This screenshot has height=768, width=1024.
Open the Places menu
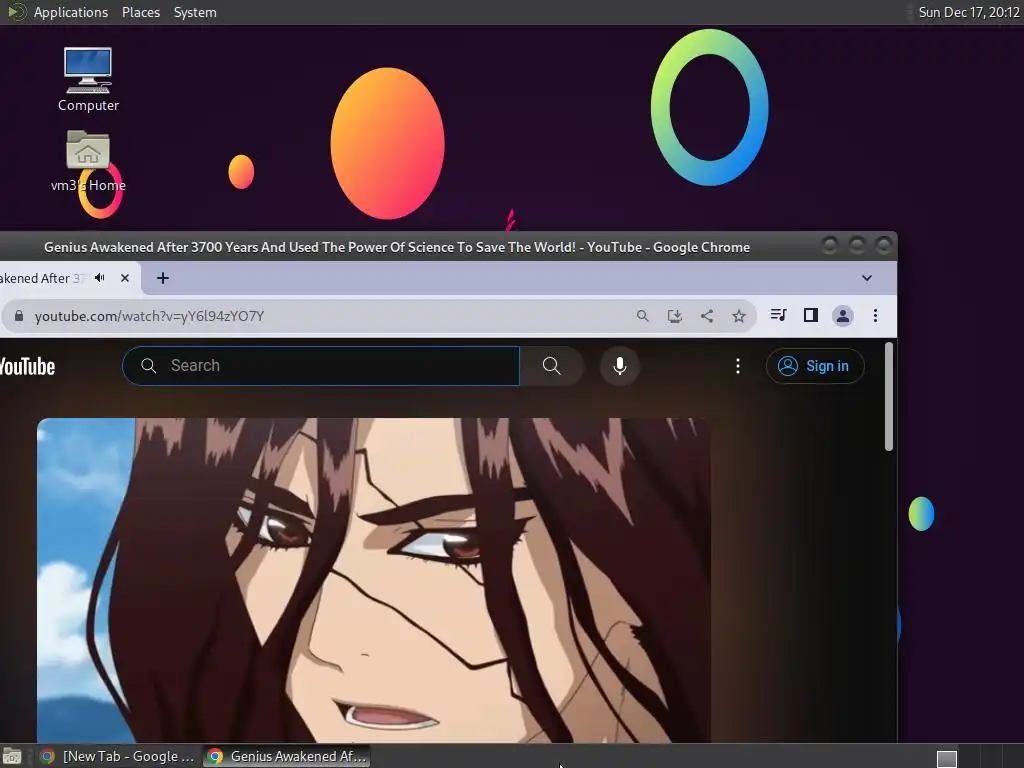pyautogui.click(x=140, y=12)
